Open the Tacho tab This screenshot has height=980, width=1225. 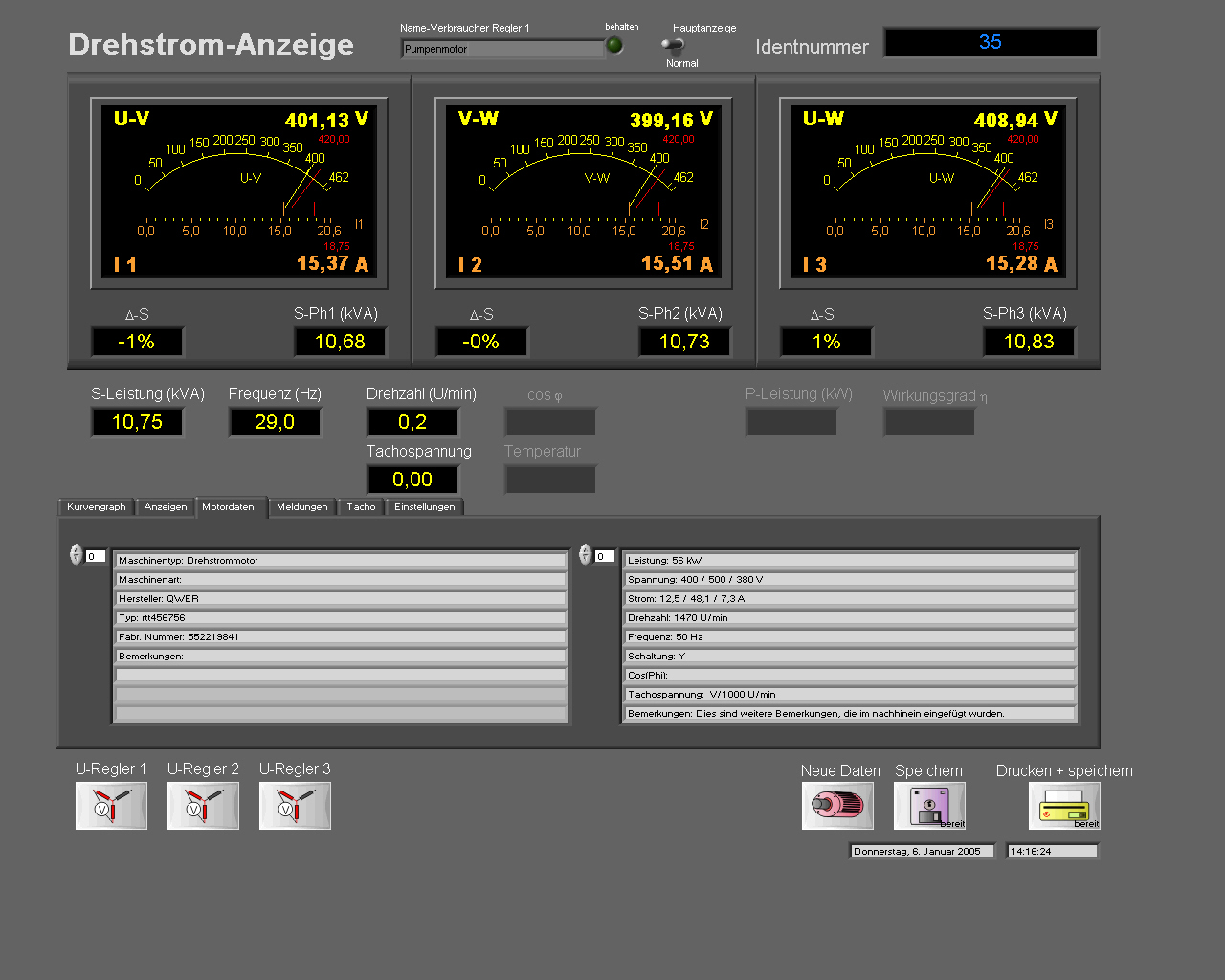pos(361,507)
